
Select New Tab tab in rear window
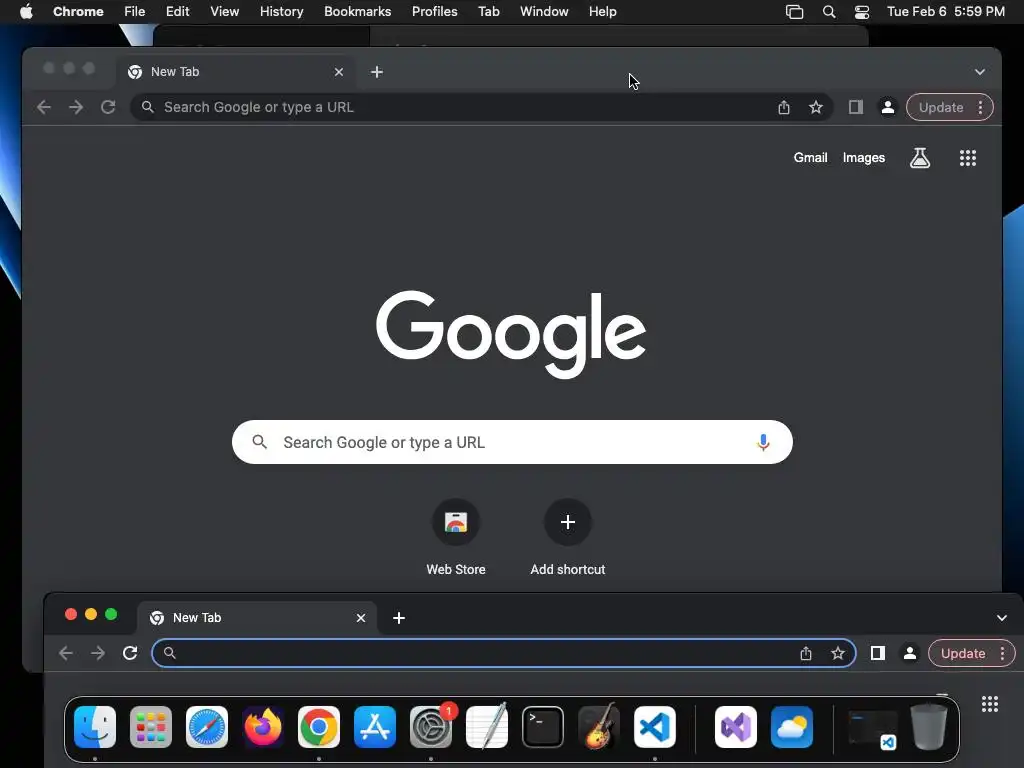(236, 72)
